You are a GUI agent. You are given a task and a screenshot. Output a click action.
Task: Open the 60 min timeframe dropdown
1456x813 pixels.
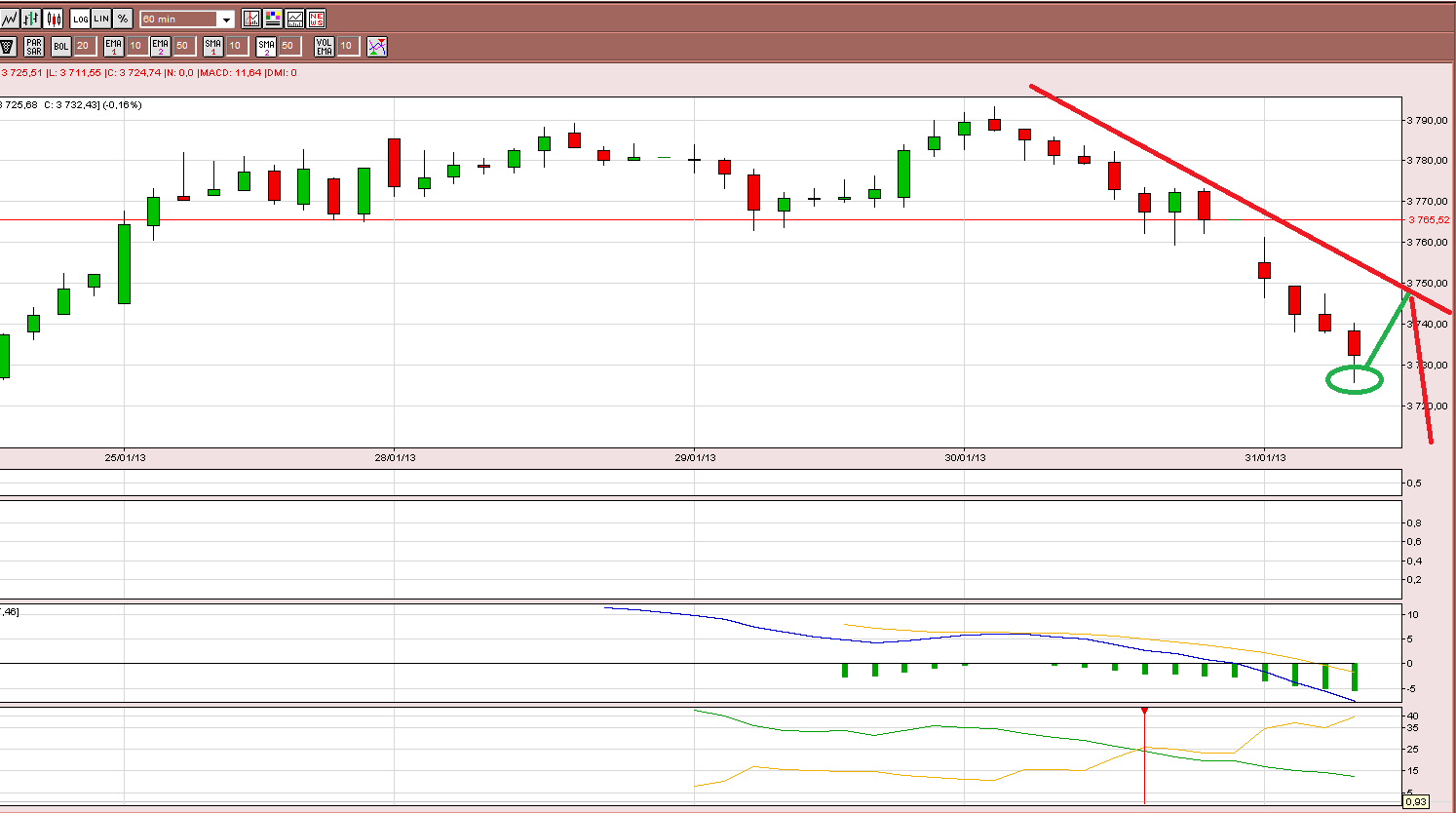pyautogui.click(x=187, y=19)
